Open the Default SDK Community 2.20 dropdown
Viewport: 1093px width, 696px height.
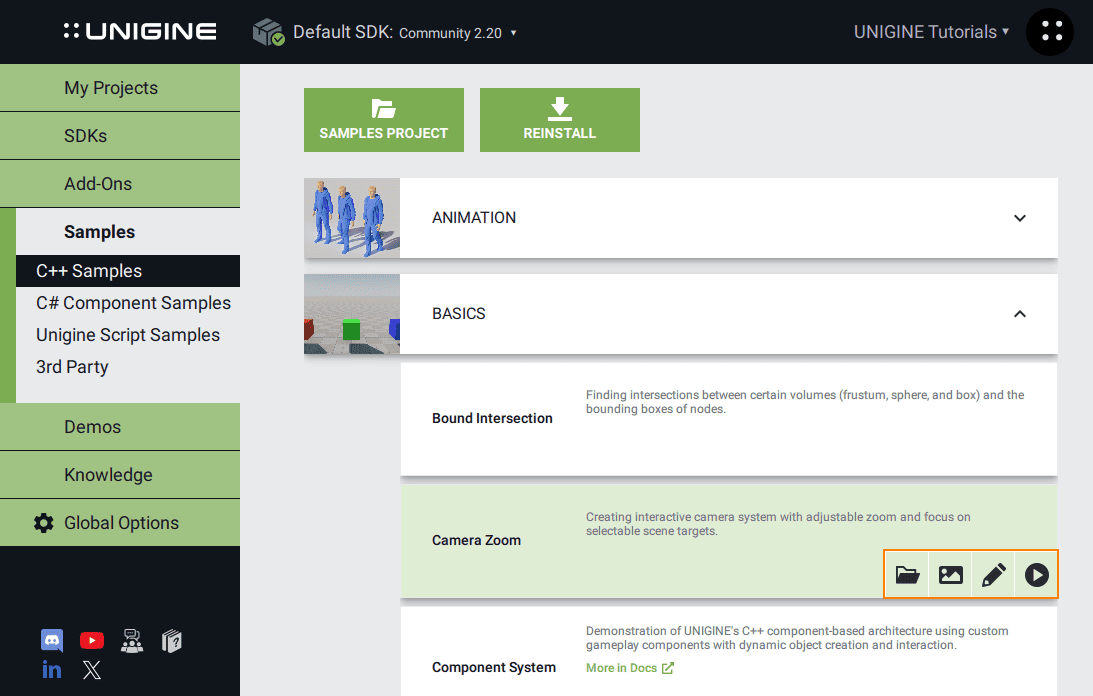click(x=405, y=32)
